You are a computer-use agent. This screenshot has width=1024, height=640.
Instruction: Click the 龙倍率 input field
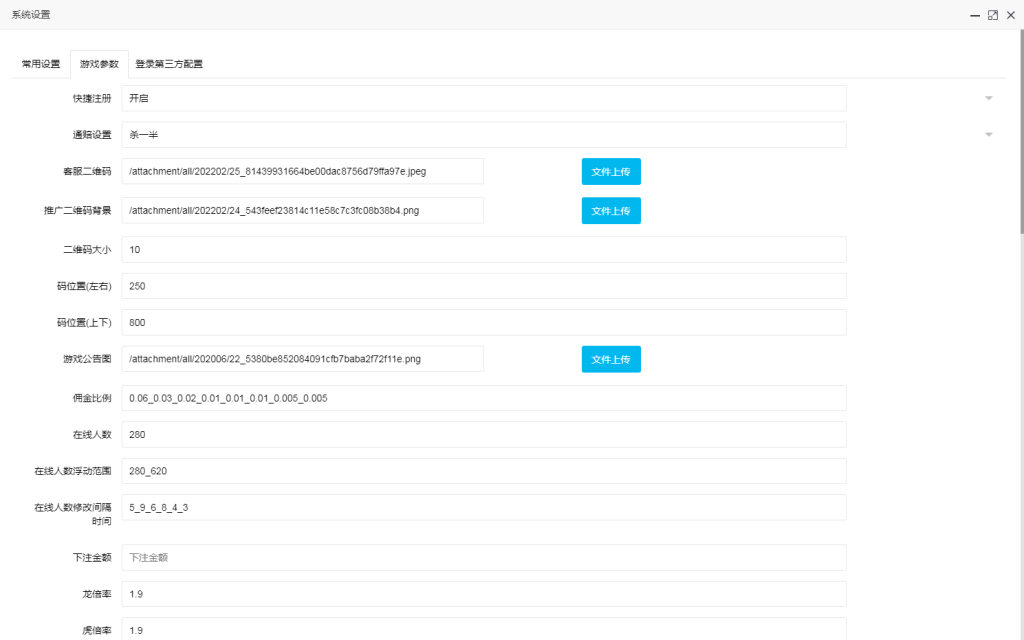point(484,594)
